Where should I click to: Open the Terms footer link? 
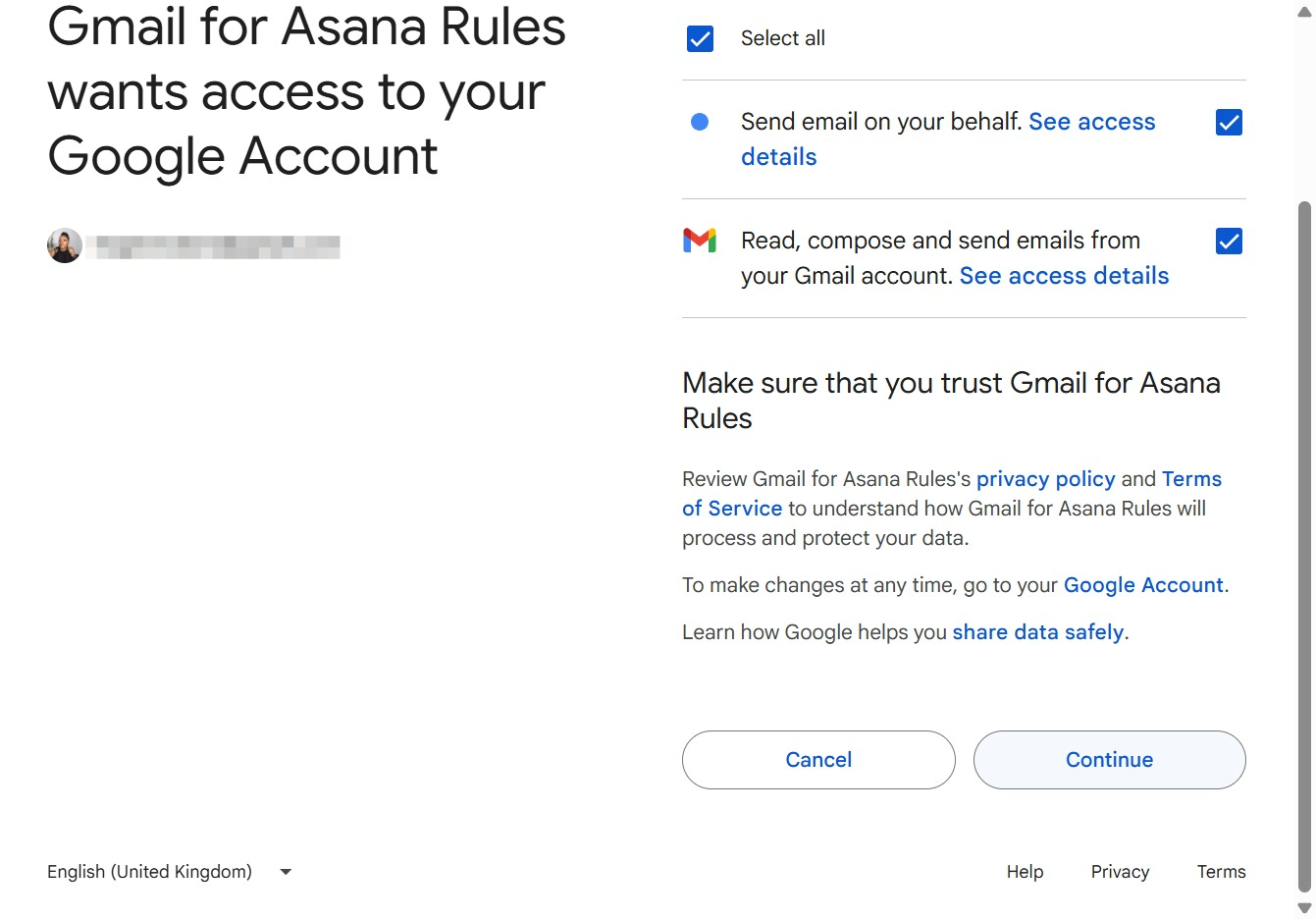tap(1221, 872)
